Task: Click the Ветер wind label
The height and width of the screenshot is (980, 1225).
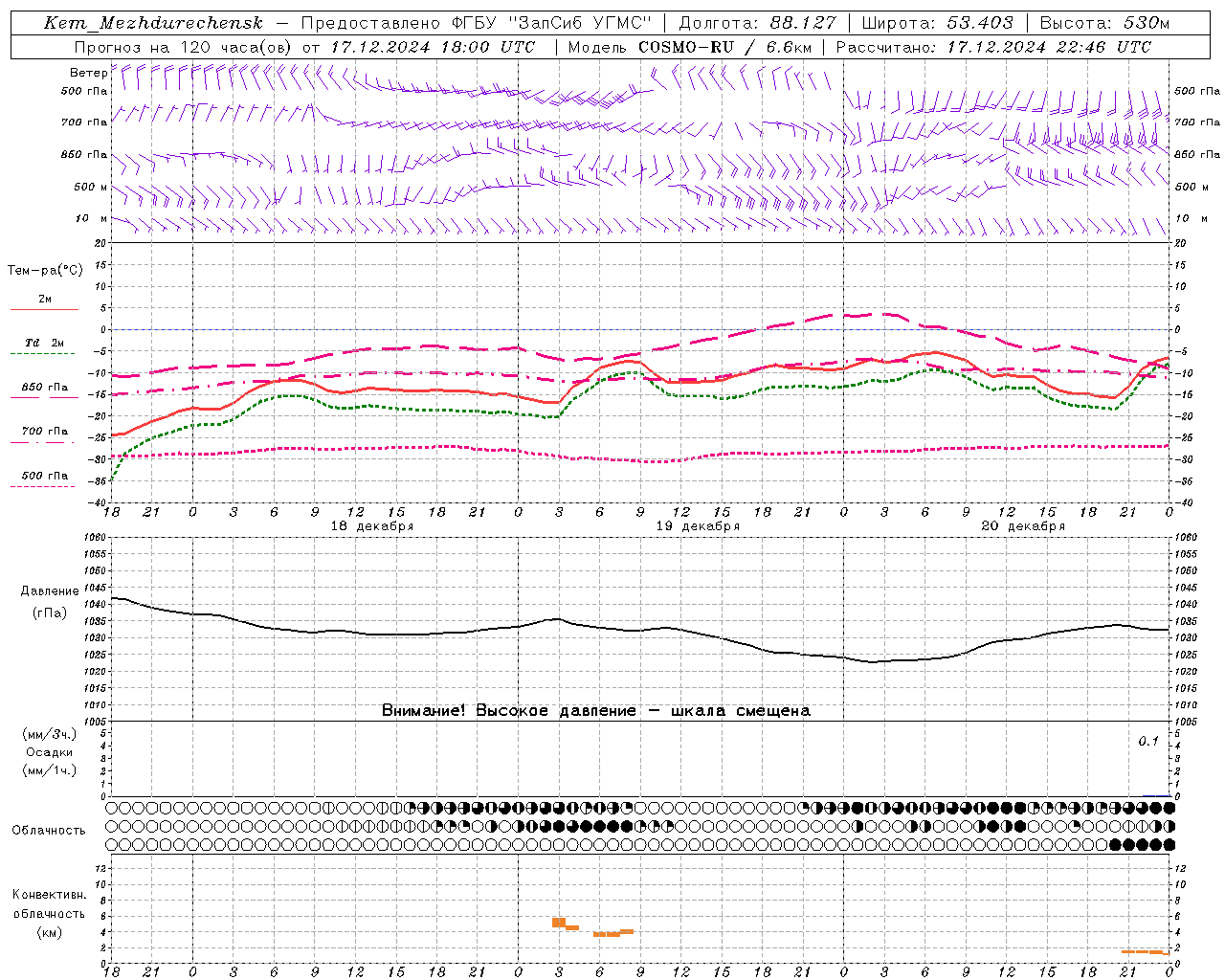Action: pyautogui.click(x=88, y=73)
